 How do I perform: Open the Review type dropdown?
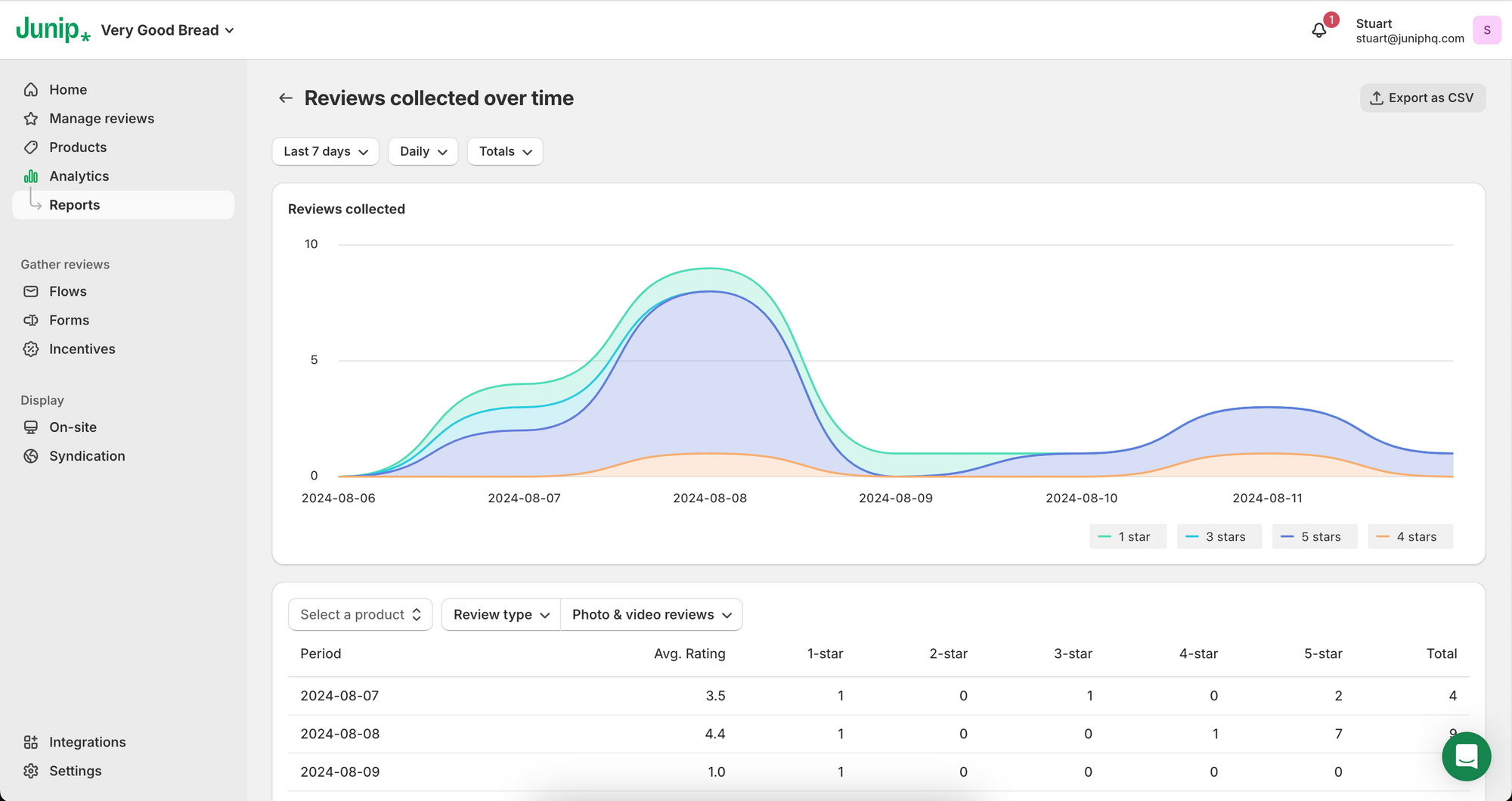click(x=501, y=614)
